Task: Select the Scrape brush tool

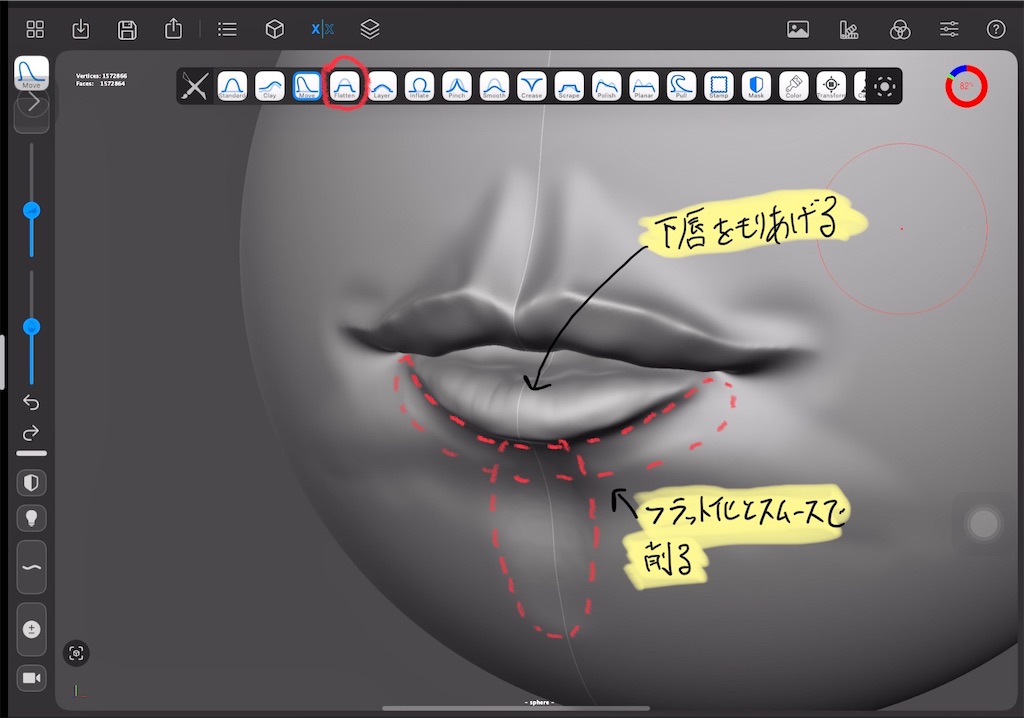Action: [x=569, y=86]
